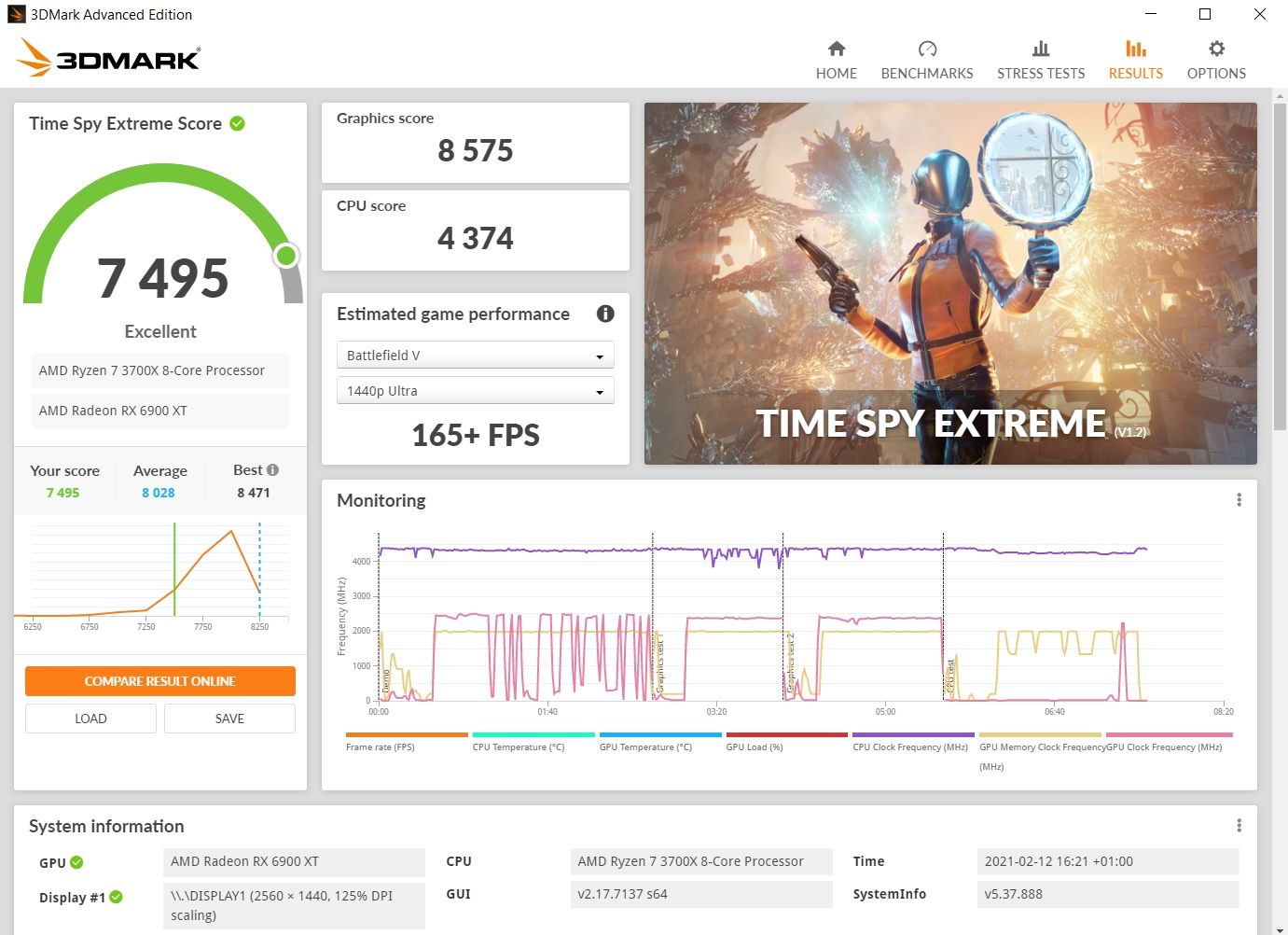Click the CPU score value 4 374
Image resolution: width=1288 pixels, height=935 pixels.
[x=476, y=238]
